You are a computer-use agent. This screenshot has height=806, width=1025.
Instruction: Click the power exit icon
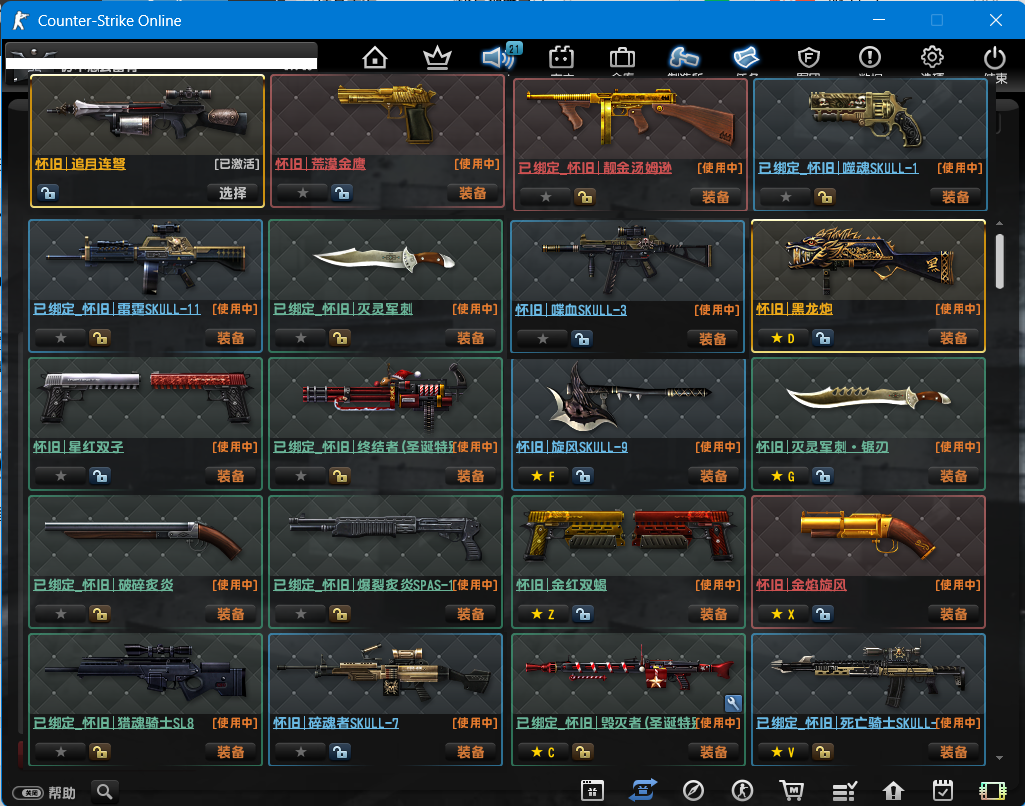coord(994,58)
